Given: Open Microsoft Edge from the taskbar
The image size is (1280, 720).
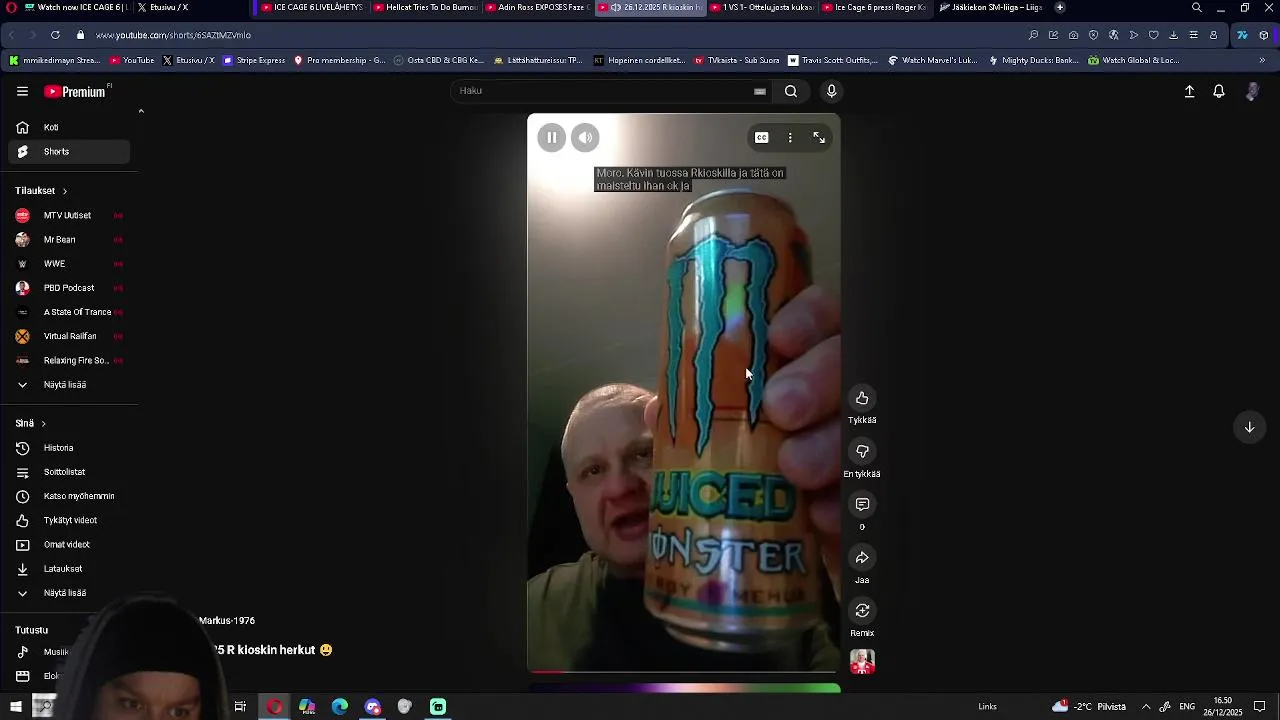Looking at the screenshot, I should tap(340, 707).
